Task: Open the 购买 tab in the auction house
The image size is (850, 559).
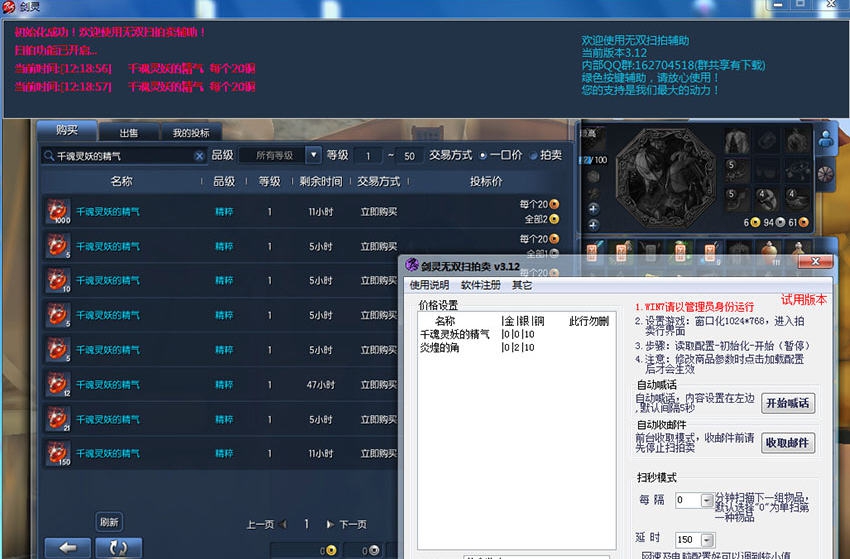Action: 67,131
